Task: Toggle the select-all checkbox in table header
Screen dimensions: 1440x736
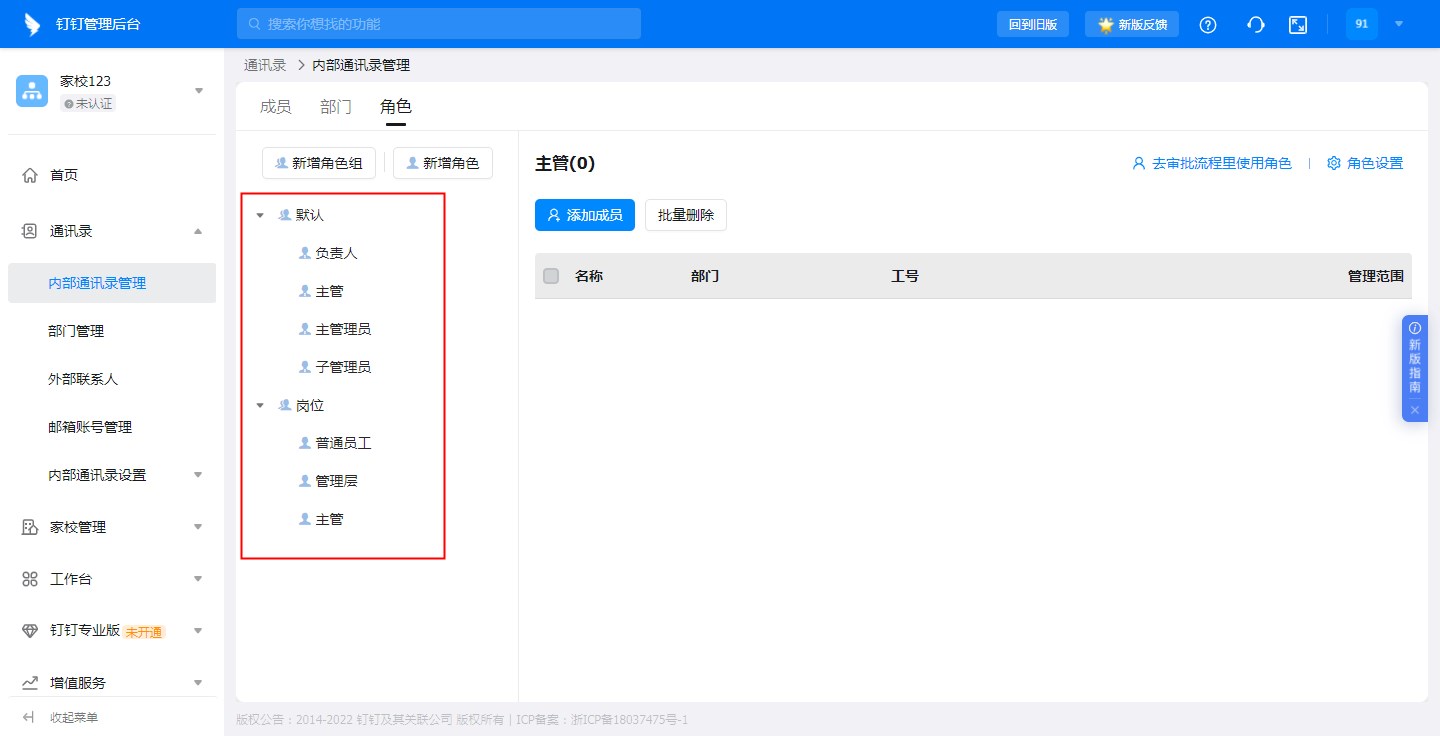Action: click(x=551, y=276)
